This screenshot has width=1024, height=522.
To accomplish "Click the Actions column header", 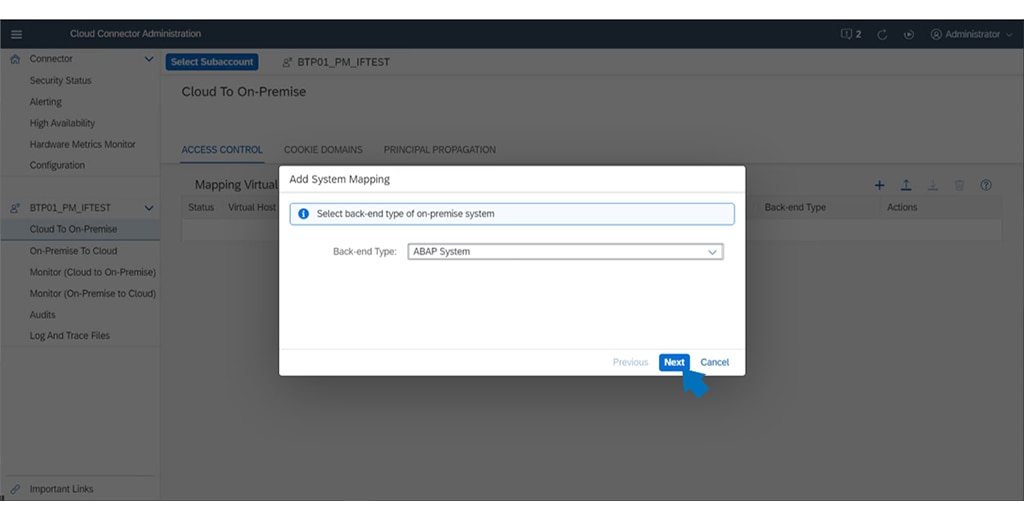I will 902,207.
